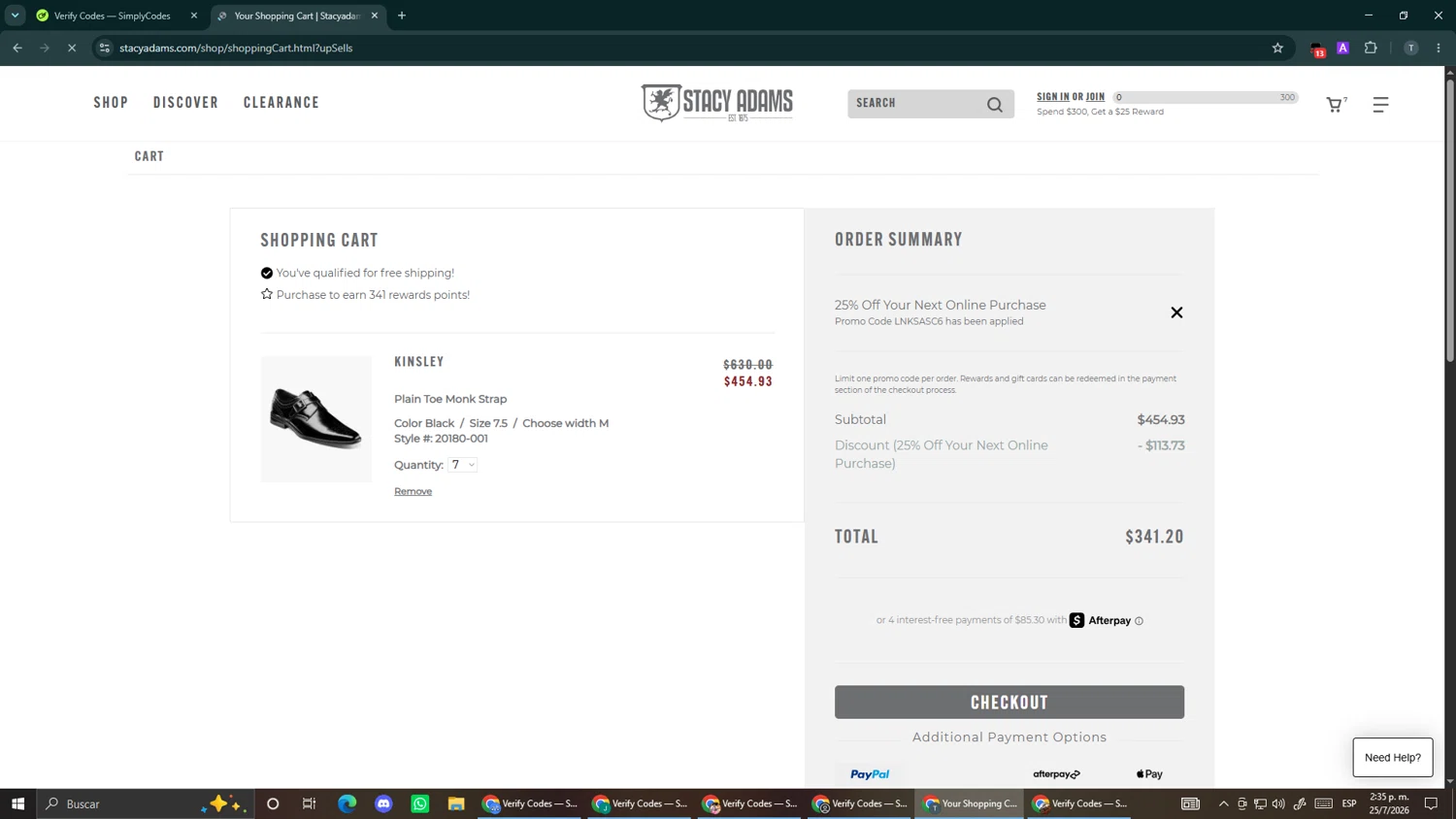
Task: Open the hamburger menu icon
Action: point(1380,104)
